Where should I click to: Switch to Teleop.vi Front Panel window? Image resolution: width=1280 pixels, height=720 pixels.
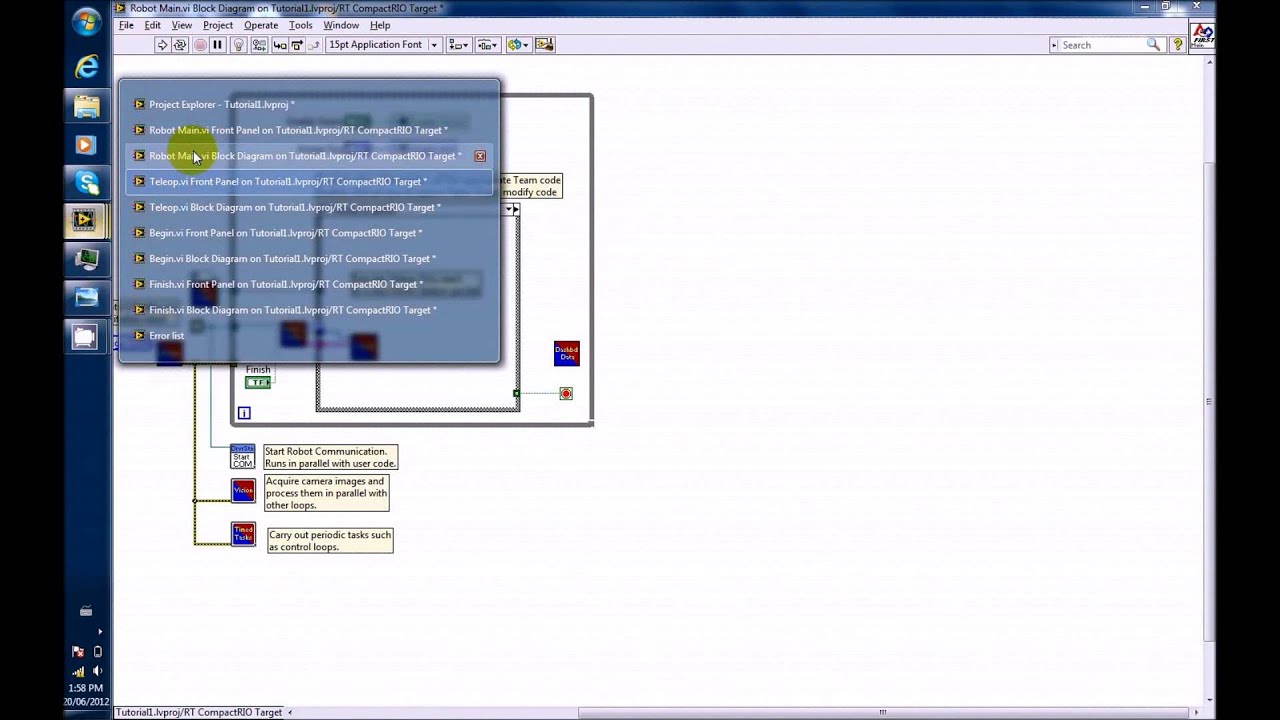coord(309,182)
